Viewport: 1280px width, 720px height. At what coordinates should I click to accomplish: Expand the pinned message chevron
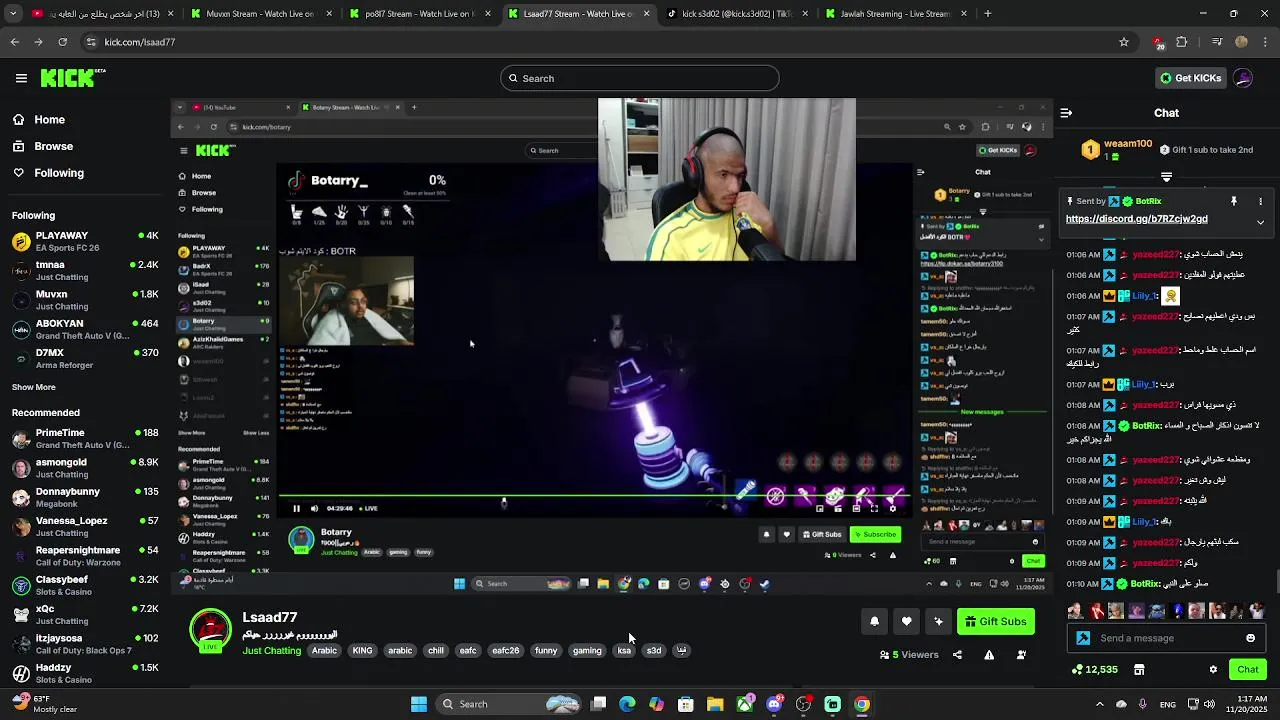(x=1260, y=222)
